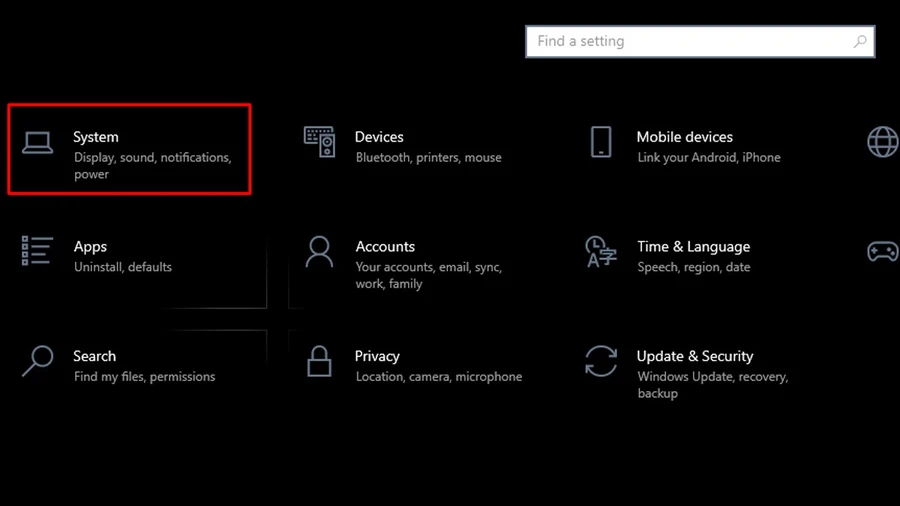Open the System settings heading
This screenshot has height=506, width=900.
pos(96,137)
